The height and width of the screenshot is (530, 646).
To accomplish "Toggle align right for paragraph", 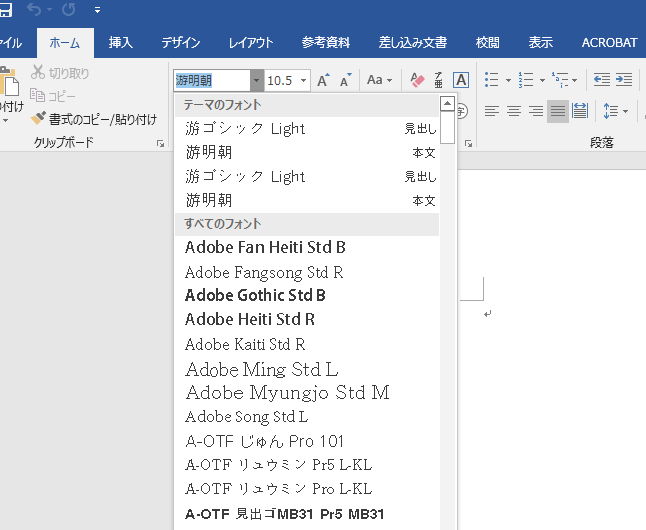I will coord(536,111).
